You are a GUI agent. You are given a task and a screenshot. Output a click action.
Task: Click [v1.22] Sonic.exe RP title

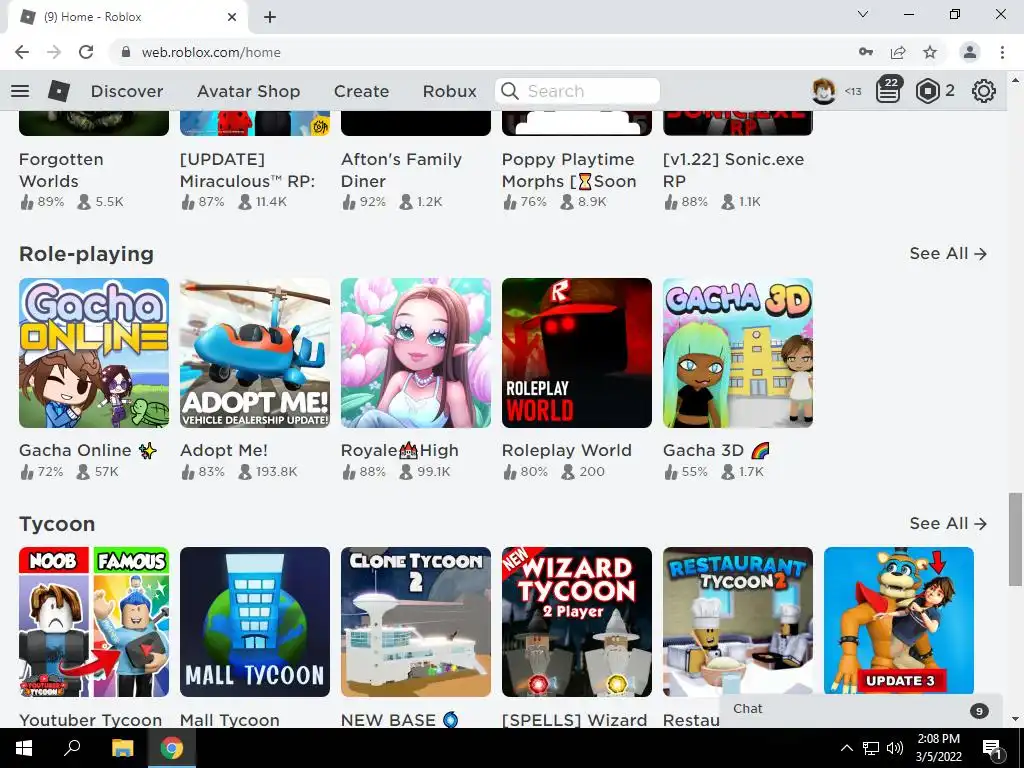[733, 170]
